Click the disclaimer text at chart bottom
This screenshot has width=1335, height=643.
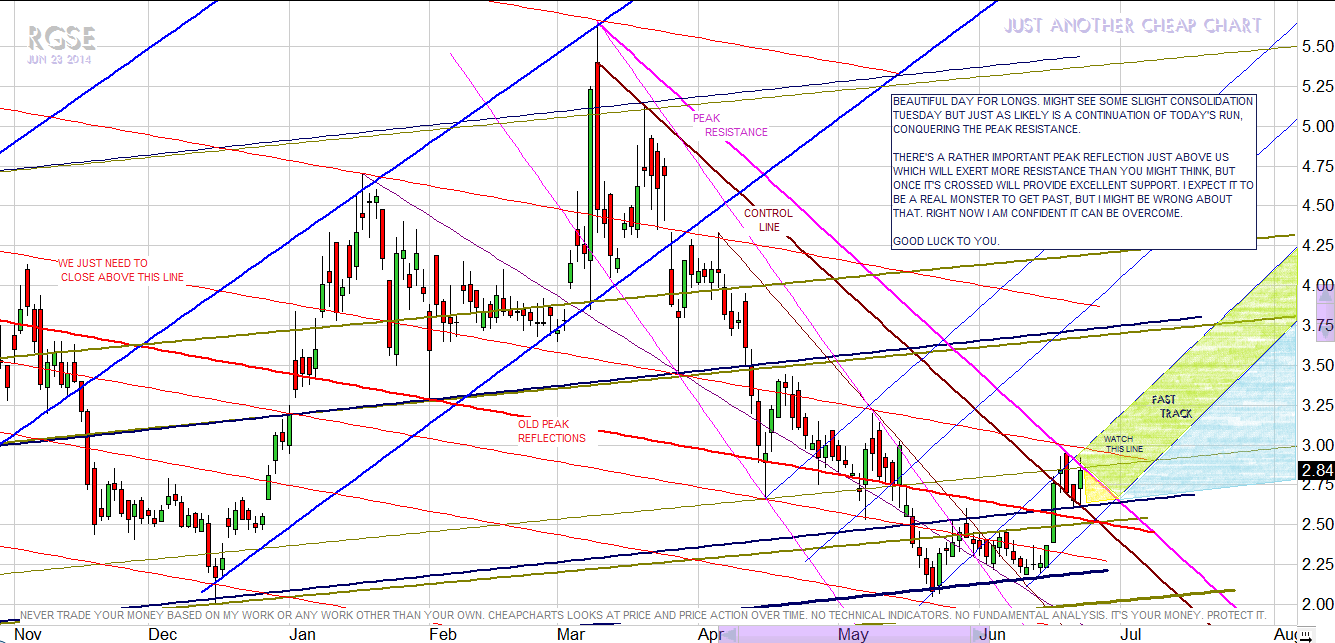640,614
